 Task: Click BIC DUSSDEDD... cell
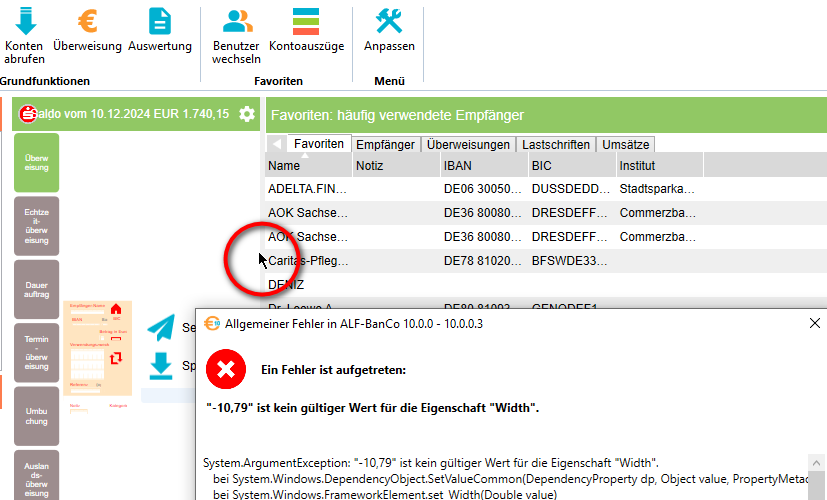pos(571,189)
